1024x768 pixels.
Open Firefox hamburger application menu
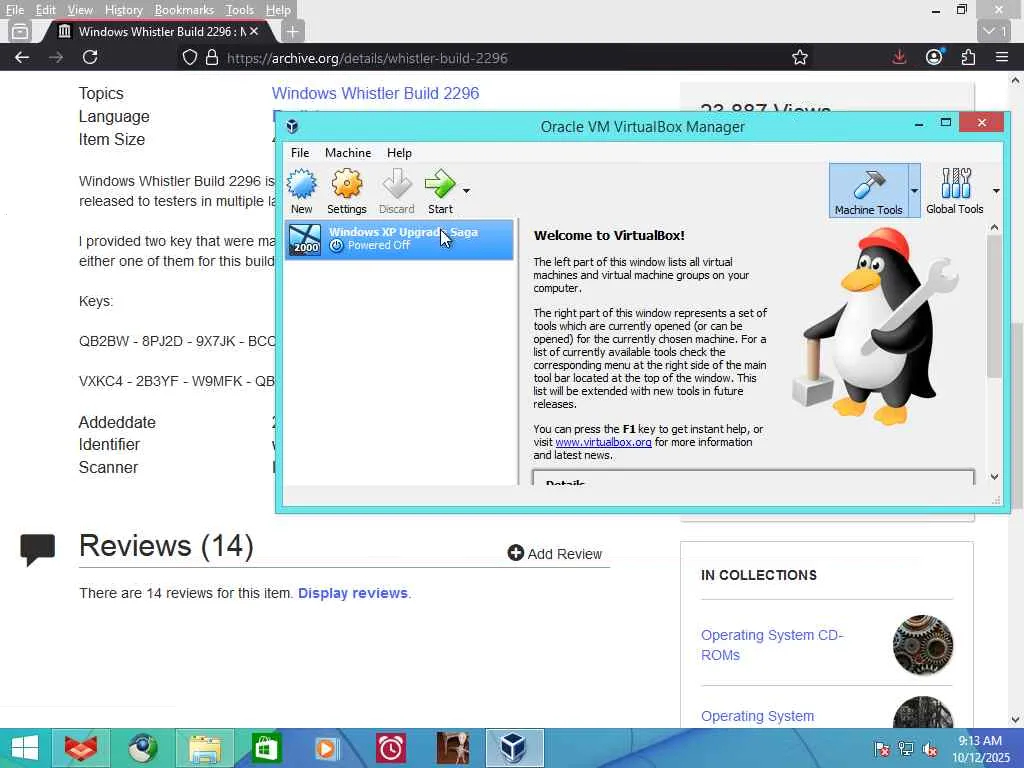point(1002,57)
